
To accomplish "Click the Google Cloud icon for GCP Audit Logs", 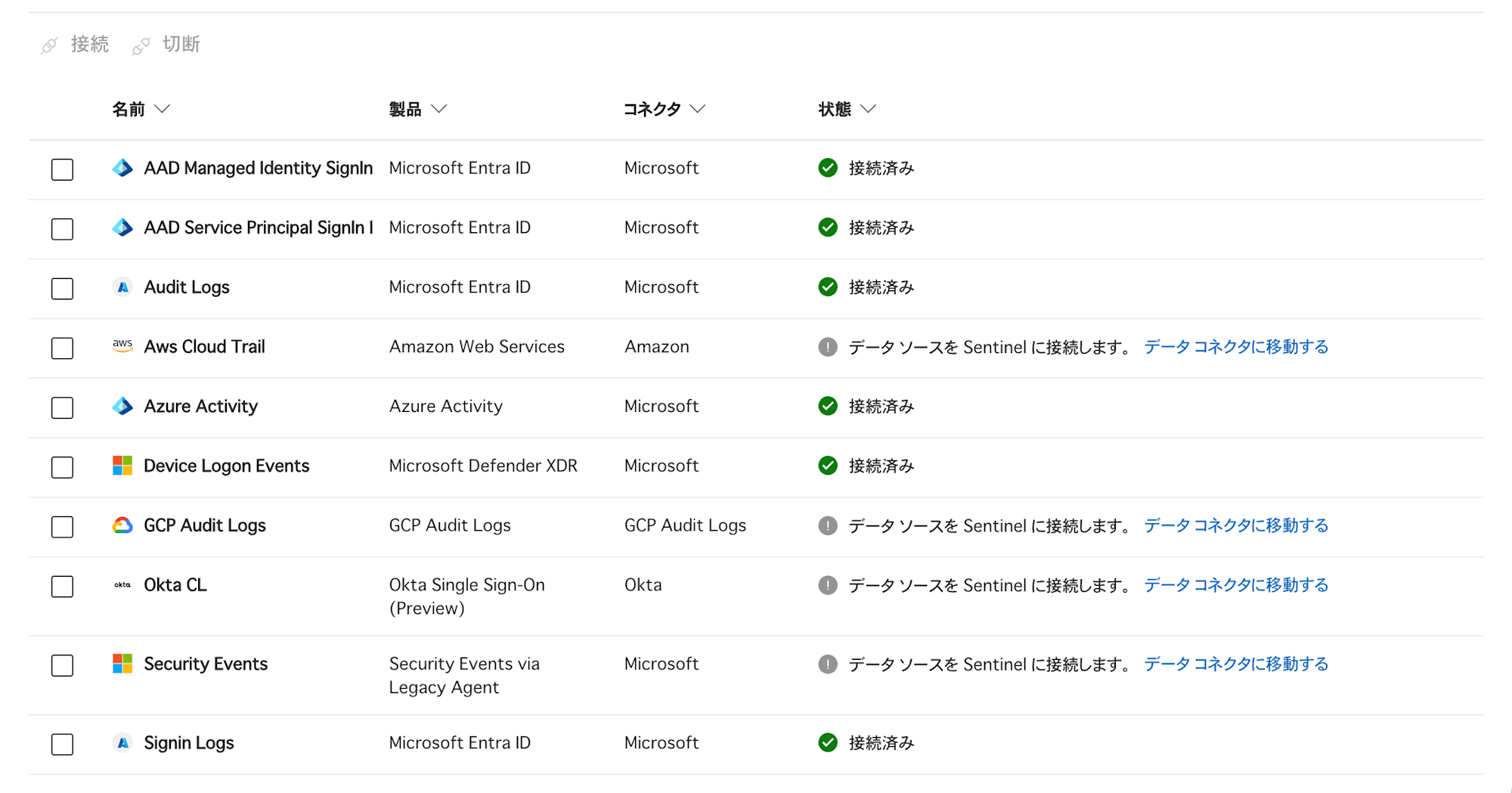I will pos(122,525).
